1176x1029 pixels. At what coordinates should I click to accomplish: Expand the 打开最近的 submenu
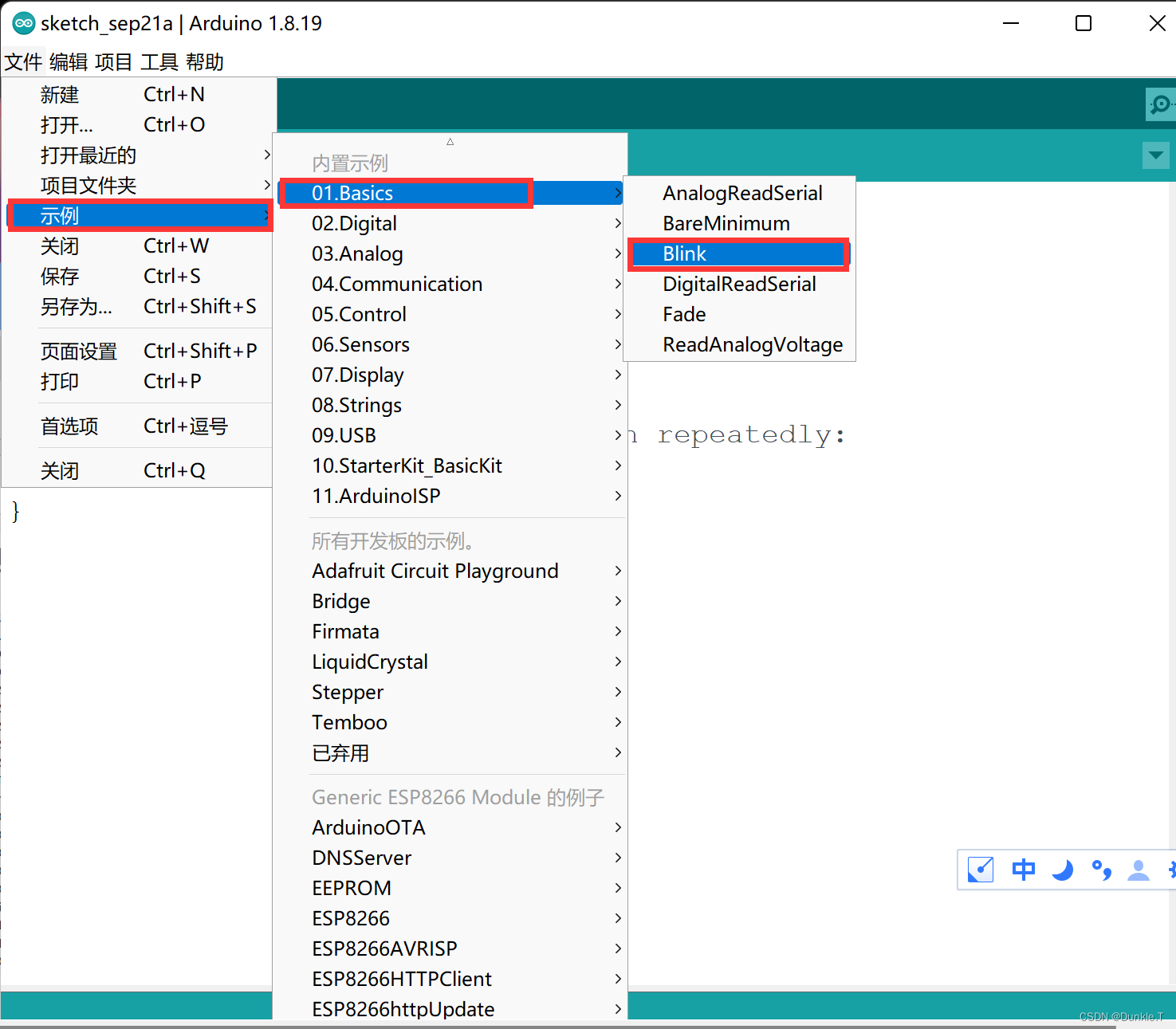[139, 155]
